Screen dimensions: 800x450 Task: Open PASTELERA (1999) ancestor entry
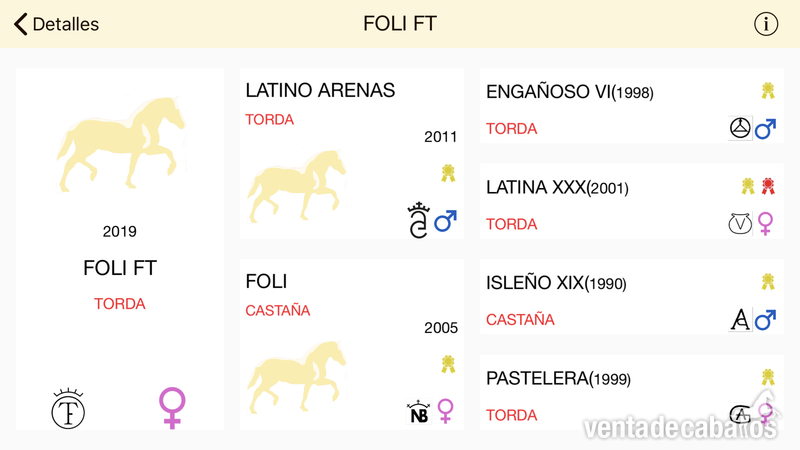click(x=632, y=392)
